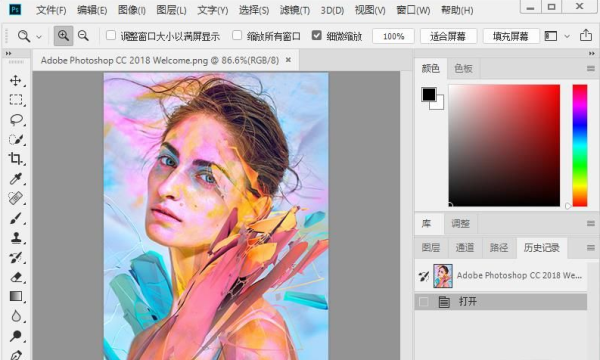Select the Crop tool
600x360 pixels.
(16, 159)
